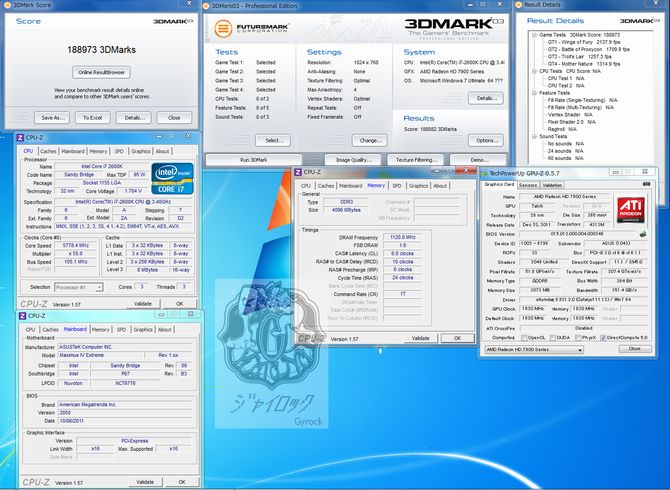Click the Futuremark orange logo in 3DMark03 window
The height and width of the screenshot is (490, 670).
coord(223,29)
